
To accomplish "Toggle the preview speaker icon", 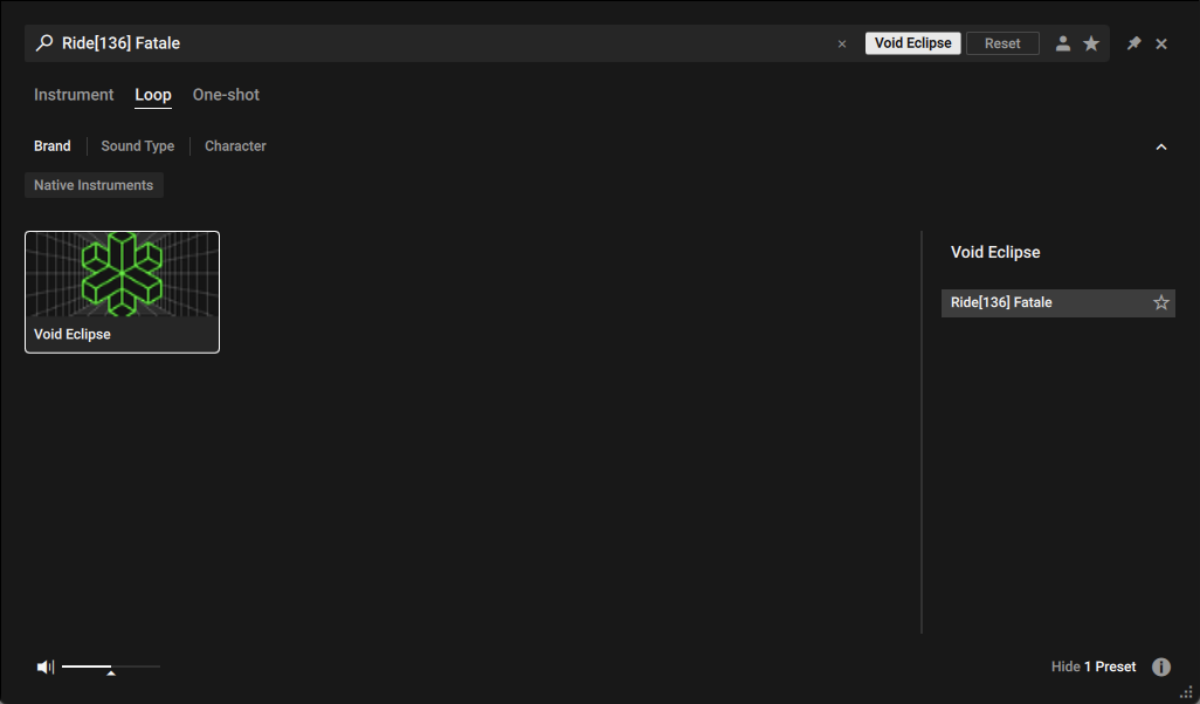I will tap(45, 667).
